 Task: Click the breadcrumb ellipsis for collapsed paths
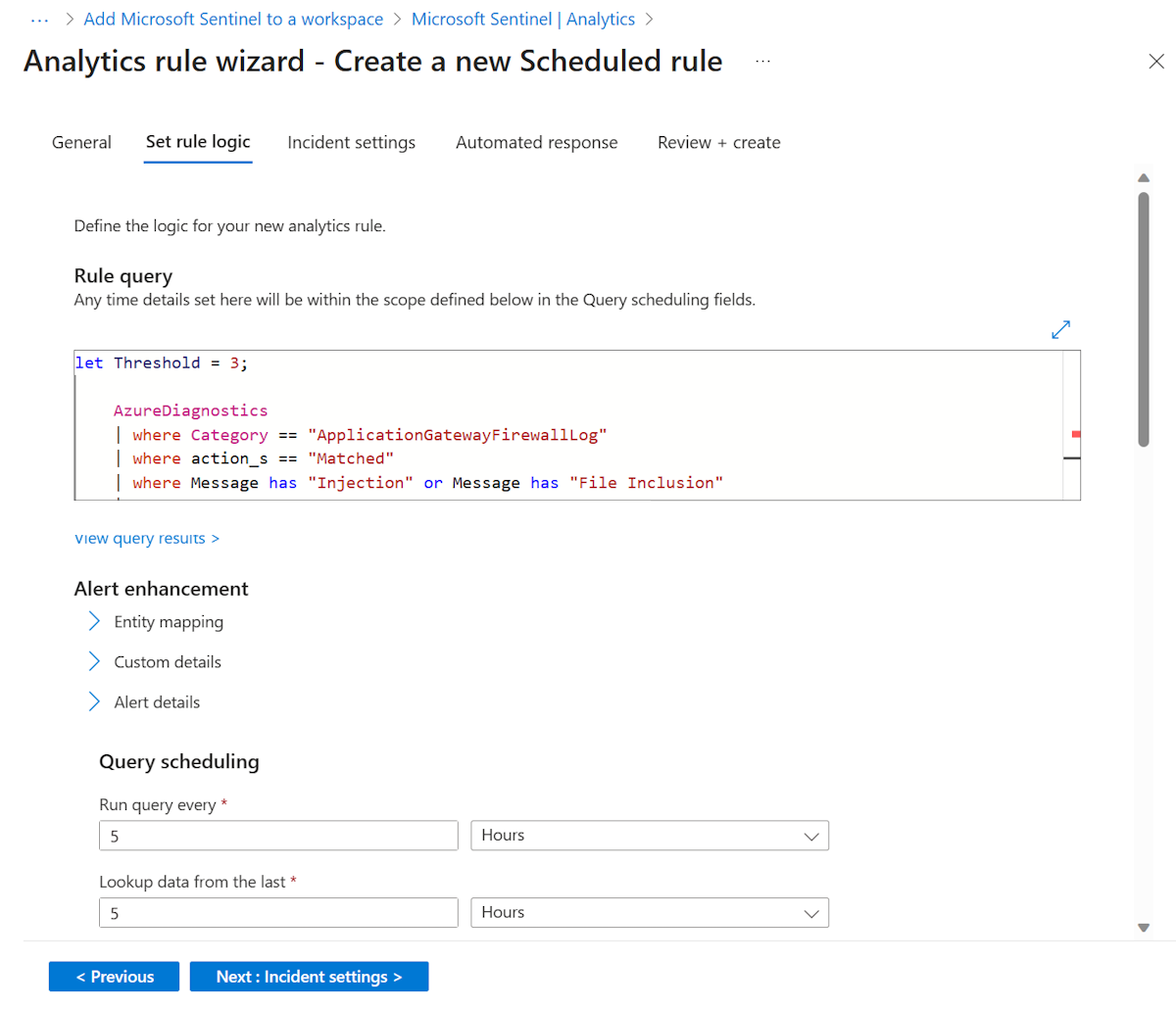(40, 20)
